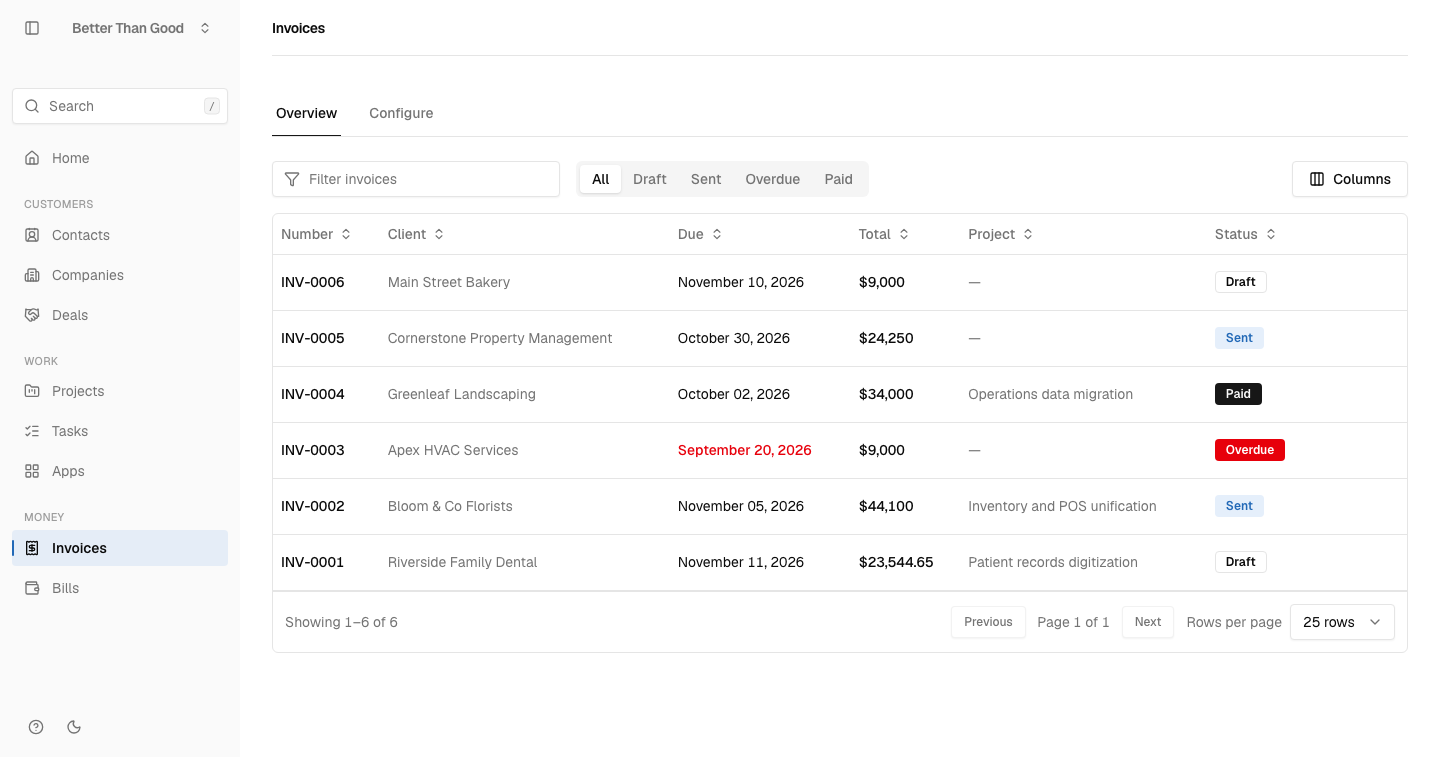This screenshot has height=757, width=1440.
Task: Click the Contacts icon in sidebar
Action: pos(32,235)
